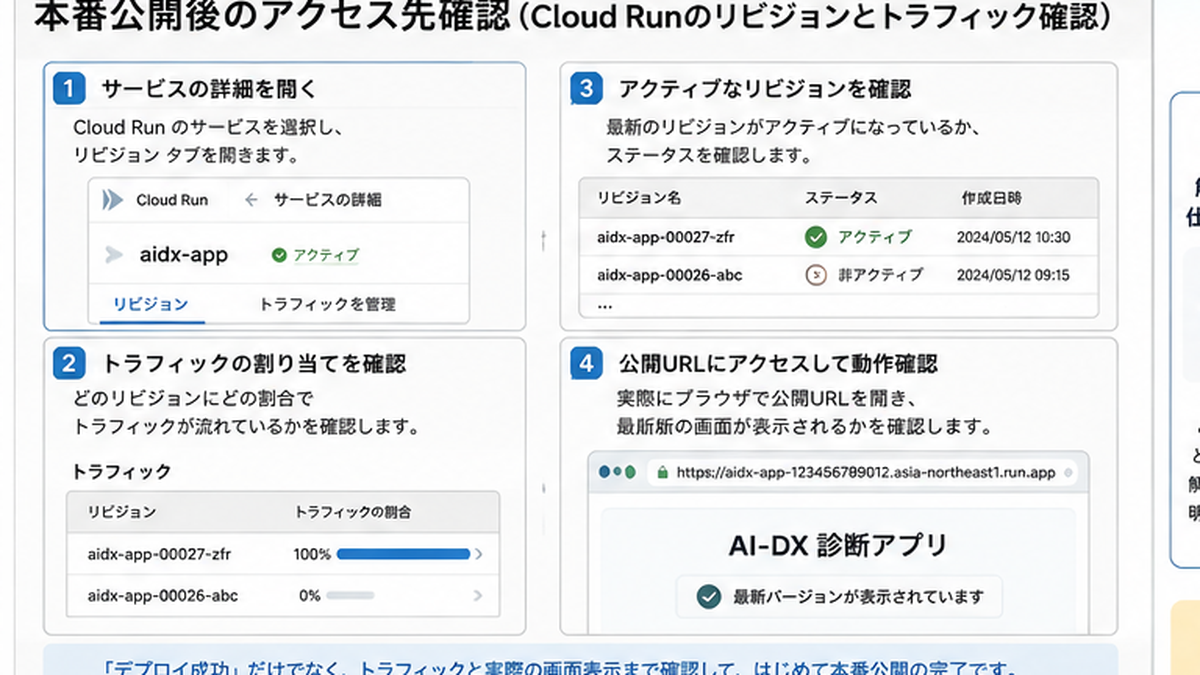1200x675 pixels.
Task: Click the aidx-app service name
Action: [183, 255]
